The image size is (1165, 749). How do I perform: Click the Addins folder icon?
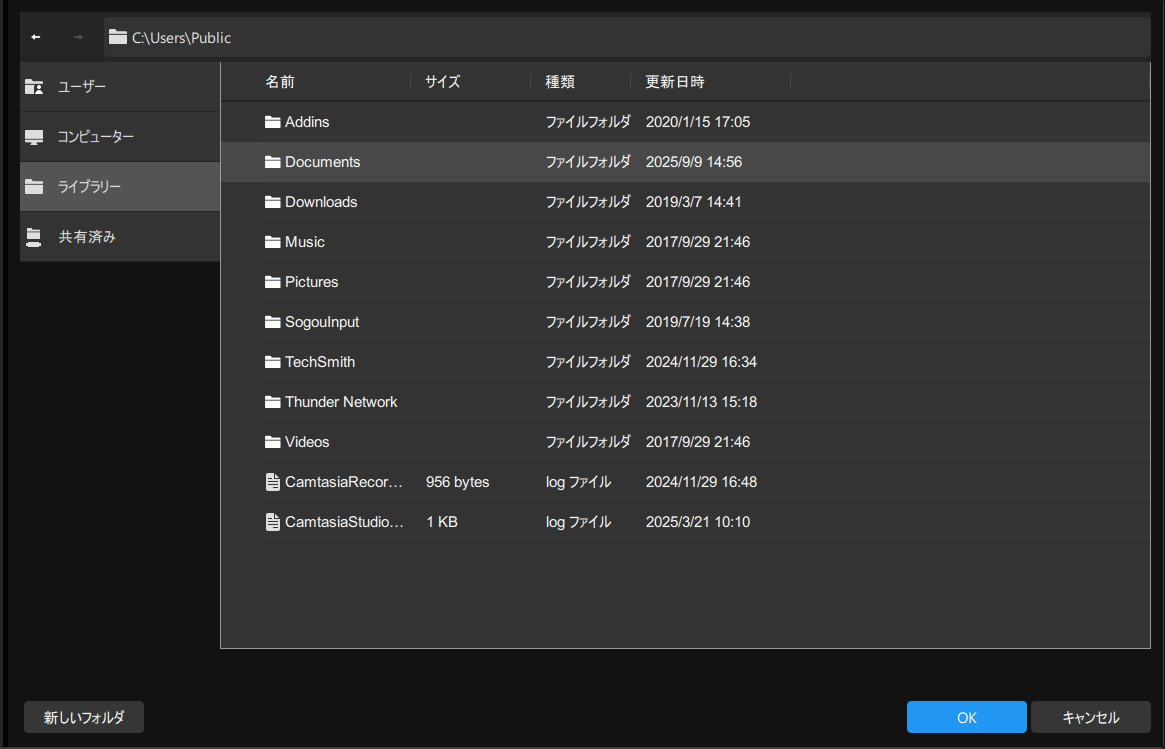pos(273,122)
